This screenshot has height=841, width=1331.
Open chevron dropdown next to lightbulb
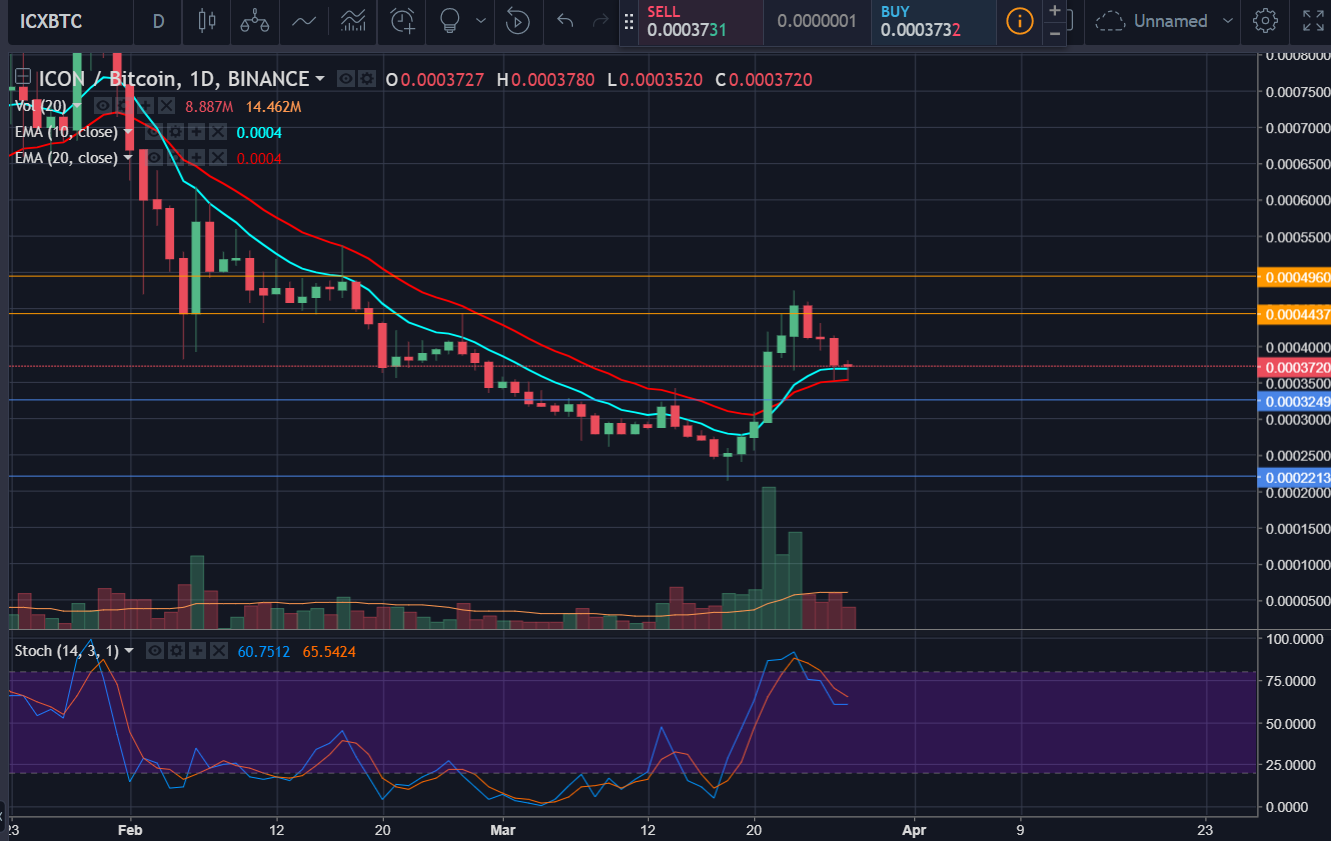click(482, 20)
